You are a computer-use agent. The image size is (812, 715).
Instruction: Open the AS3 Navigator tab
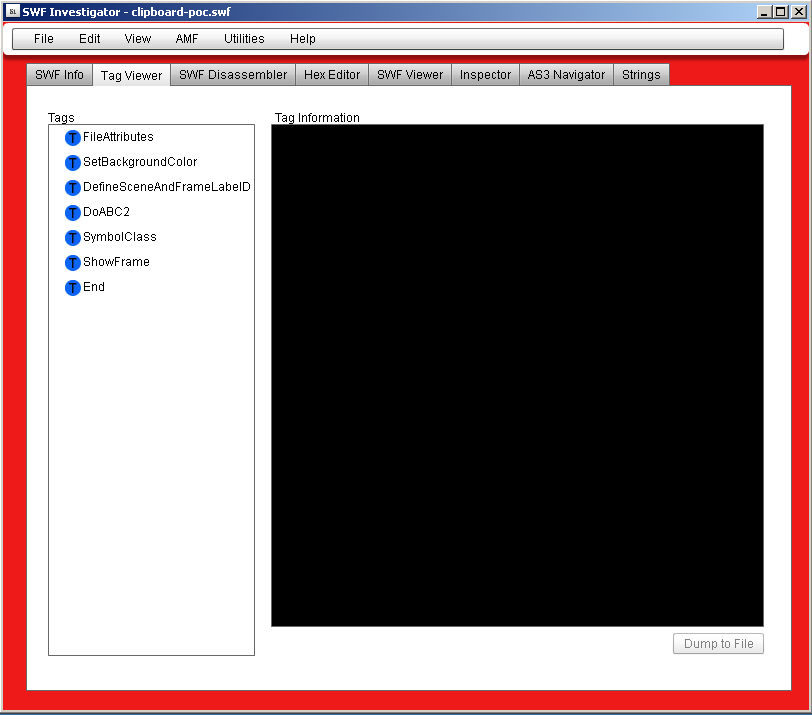pyautogui.click(x=566, y=75)
